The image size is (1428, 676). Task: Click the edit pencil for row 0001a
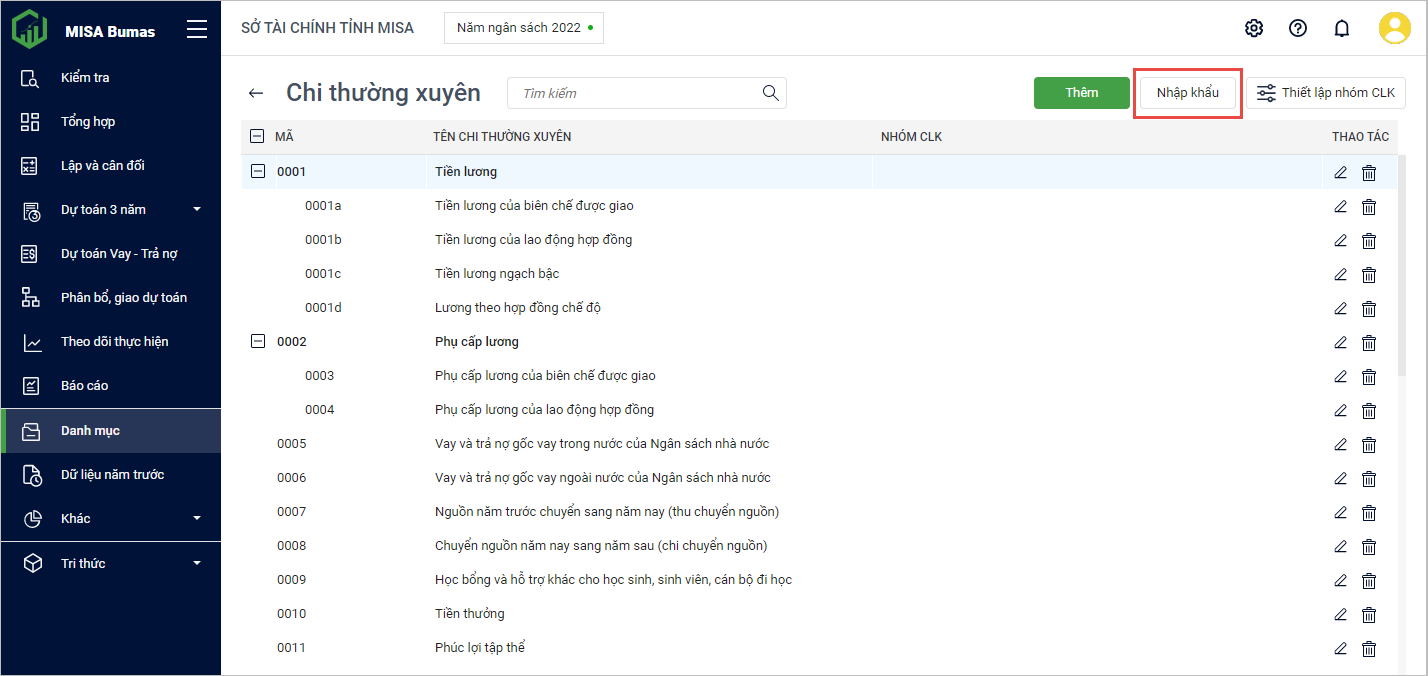pyautogui.click(x=1341, y=207)
